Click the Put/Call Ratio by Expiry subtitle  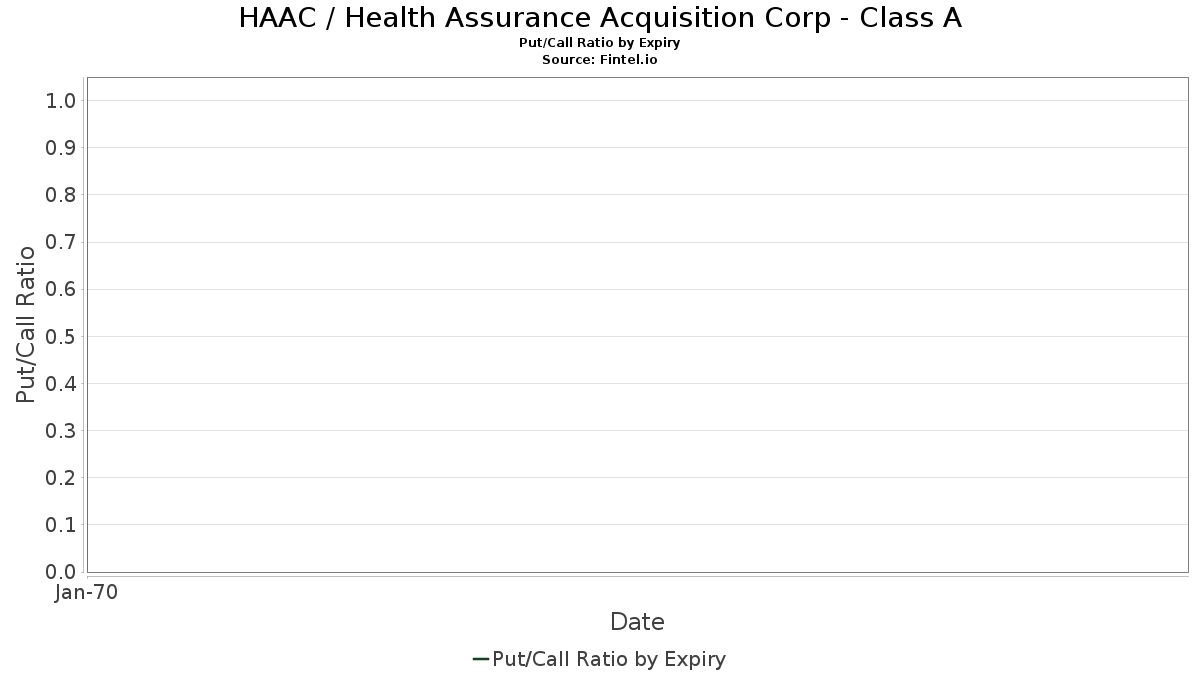pos(600,43)
